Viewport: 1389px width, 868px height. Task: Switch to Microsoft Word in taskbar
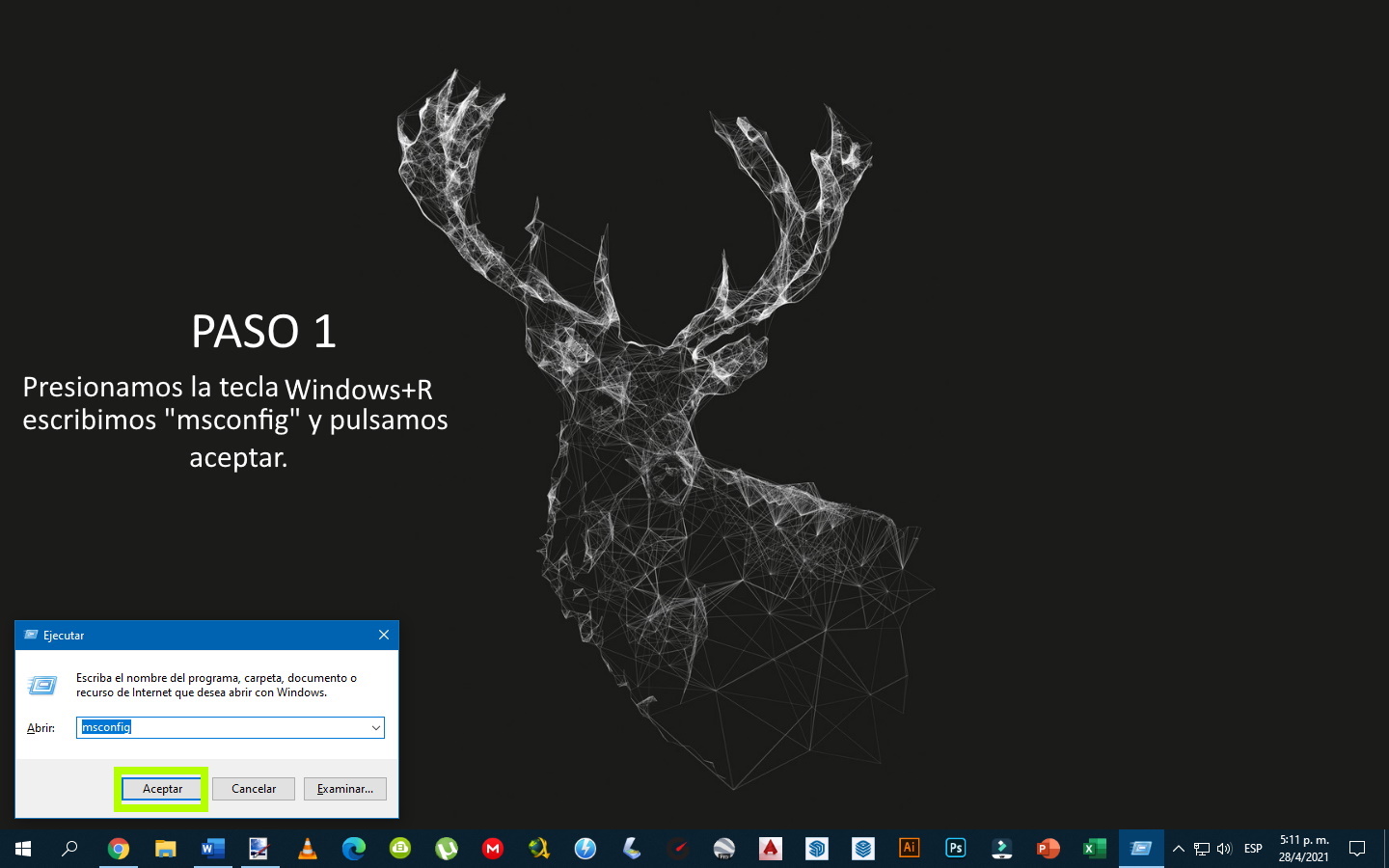pos(212,849)
